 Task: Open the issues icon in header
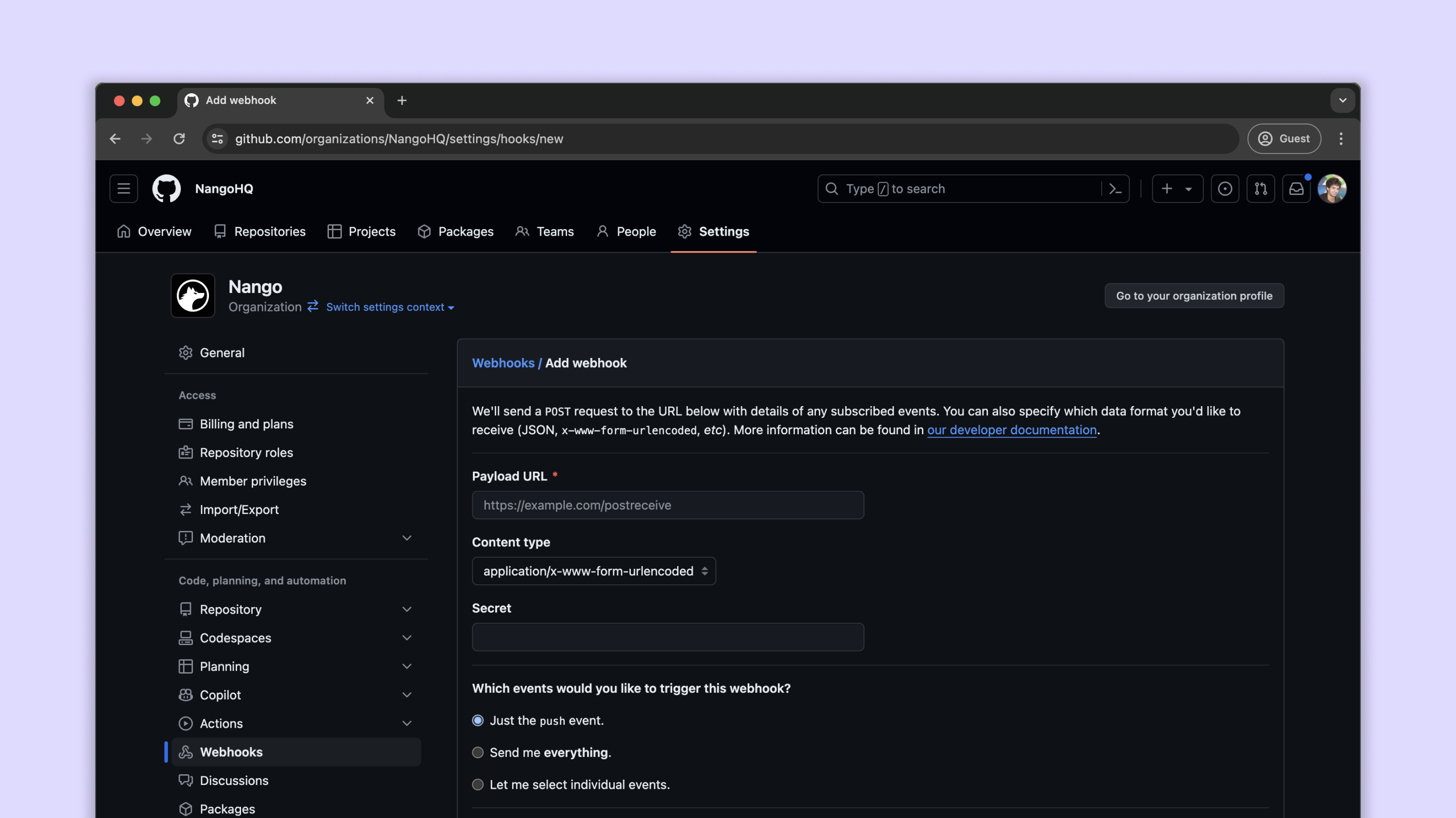pyautogui.click(x=1225, y=188)
